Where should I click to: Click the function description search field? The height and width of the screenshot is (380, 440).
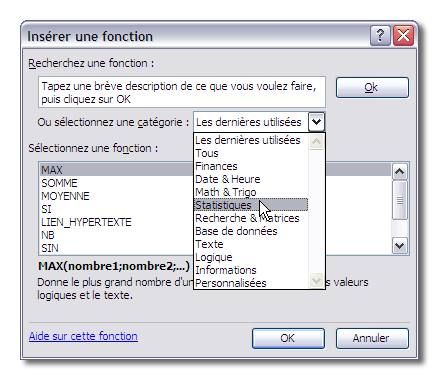coord(182,92)
